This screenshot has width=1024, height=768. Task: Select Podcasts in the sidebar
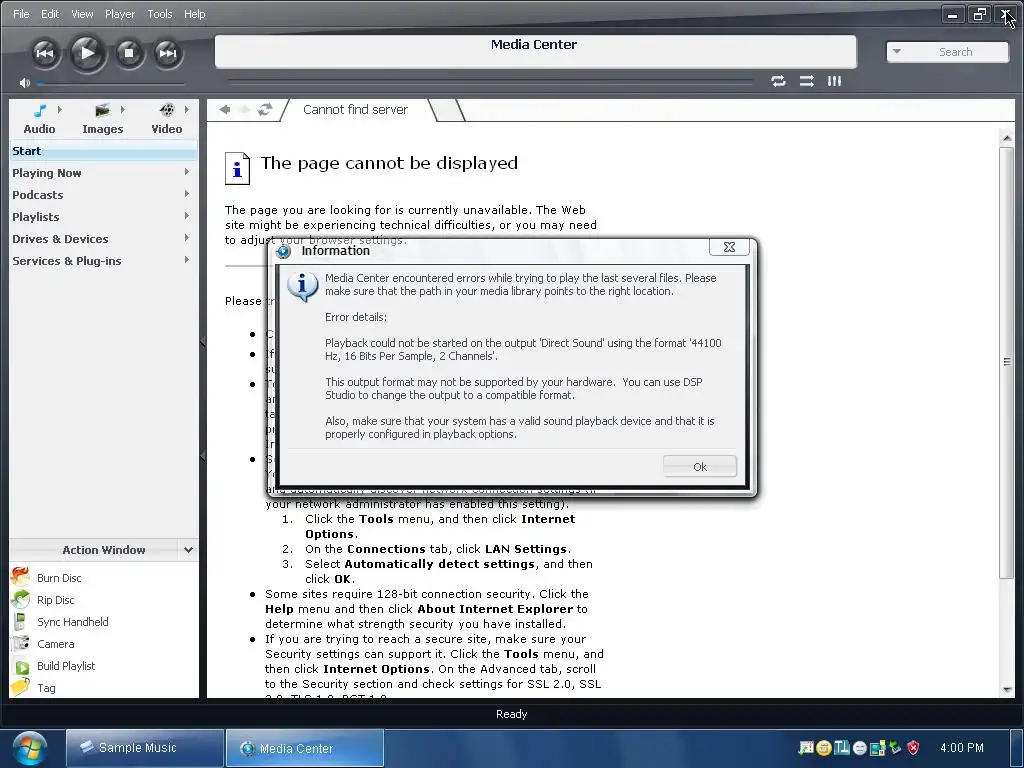click(x=37, y=195)
